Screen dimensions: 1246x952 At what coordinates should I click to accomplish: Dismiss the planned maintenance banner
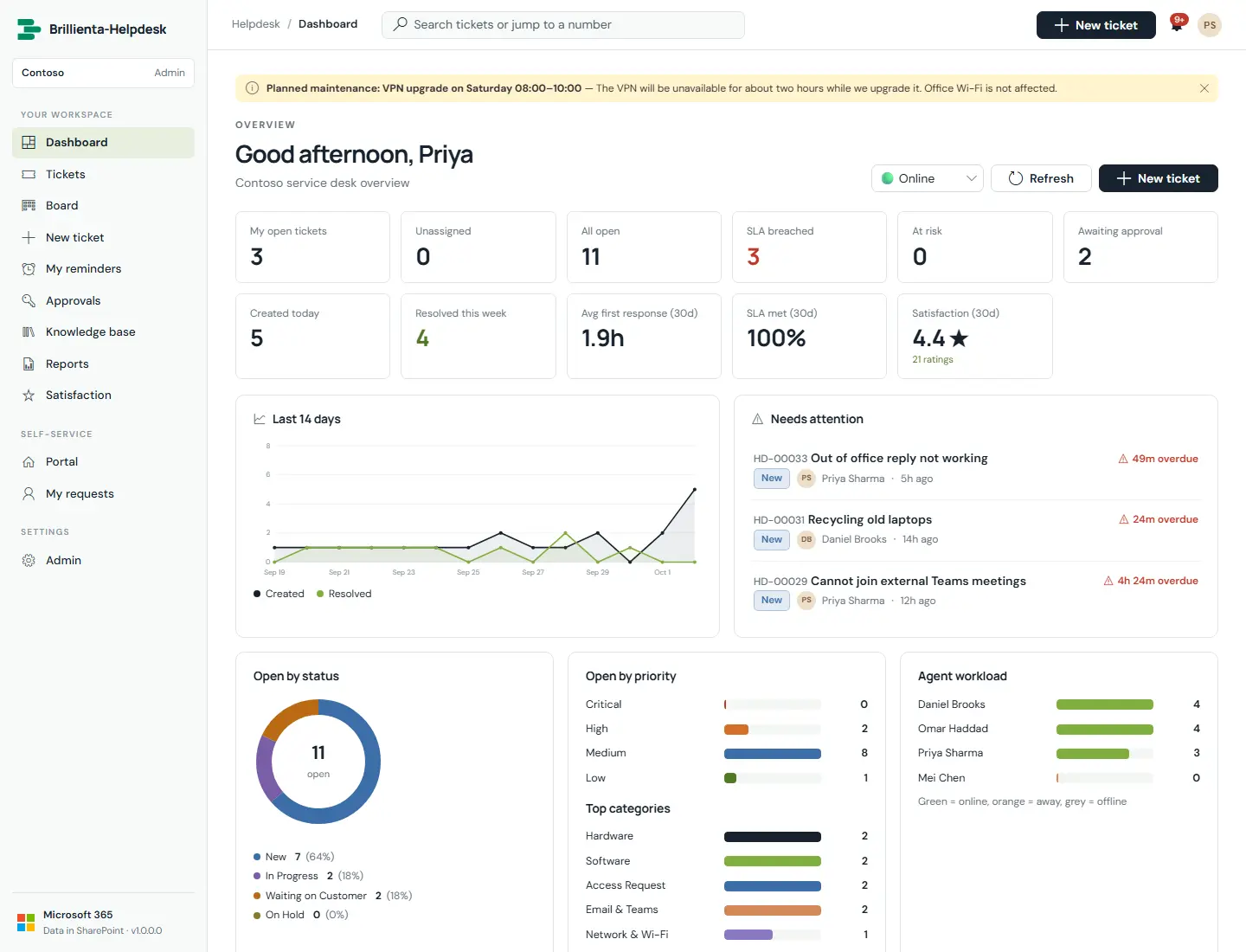(x=1204, y=88)
